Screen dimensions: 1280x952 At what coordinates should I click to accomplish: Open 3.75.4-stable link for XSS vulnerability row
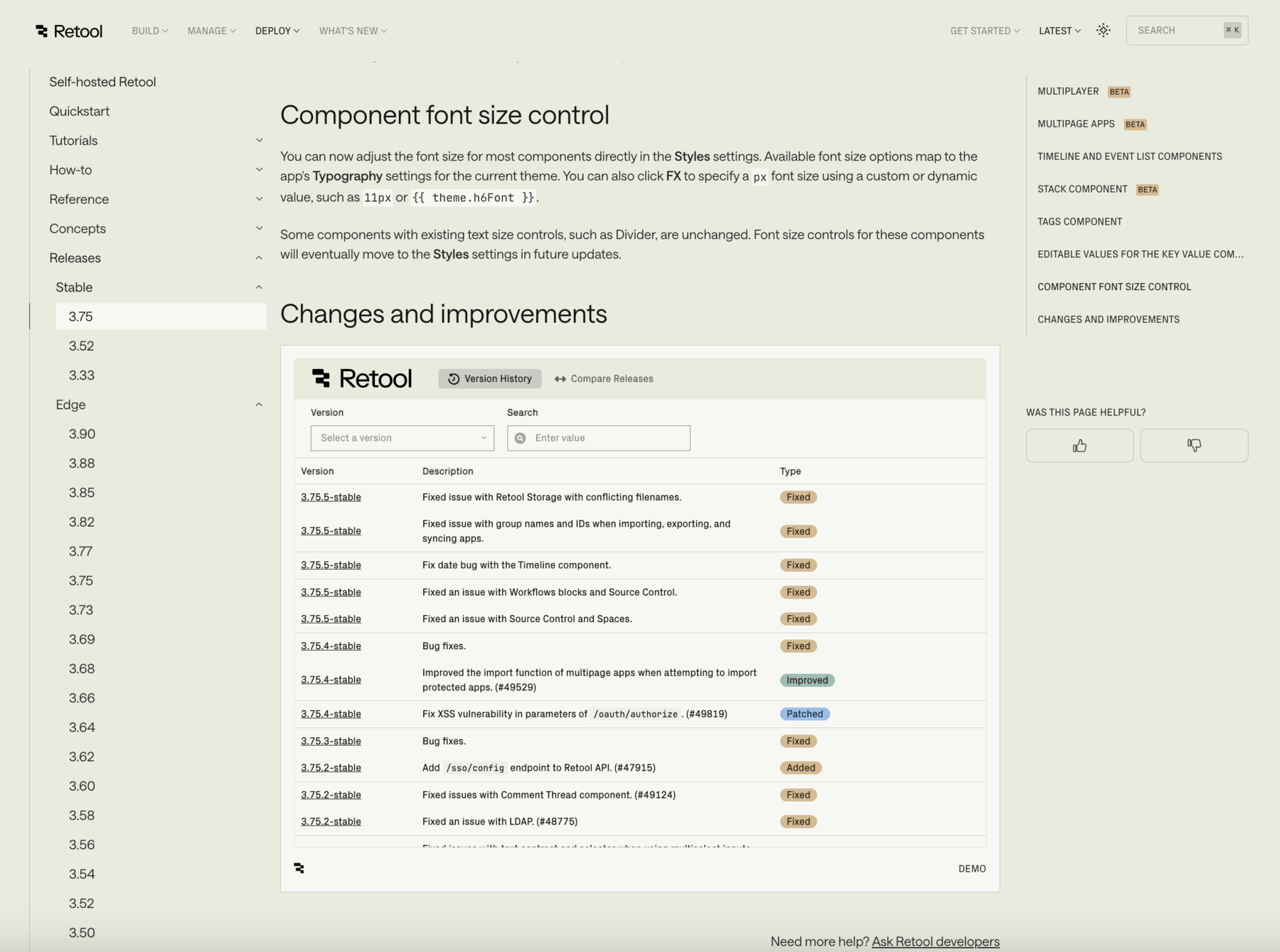pos(331,714)
